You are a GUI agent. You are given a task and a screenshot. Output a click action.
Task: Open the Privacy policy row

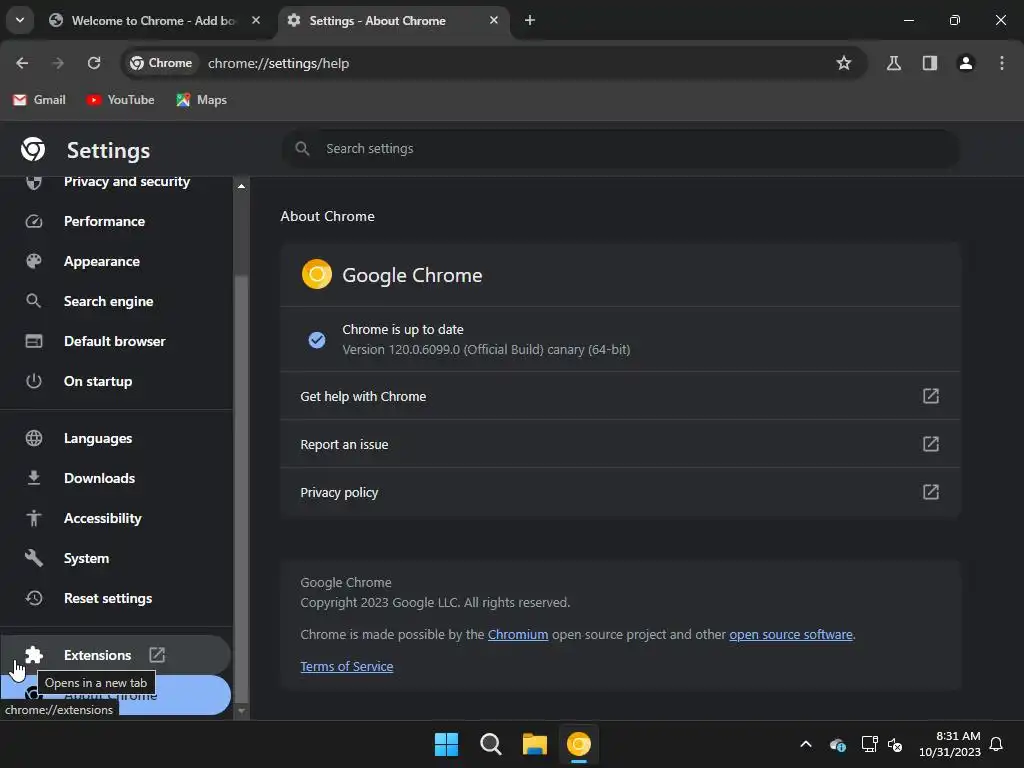tap(620, 492)
